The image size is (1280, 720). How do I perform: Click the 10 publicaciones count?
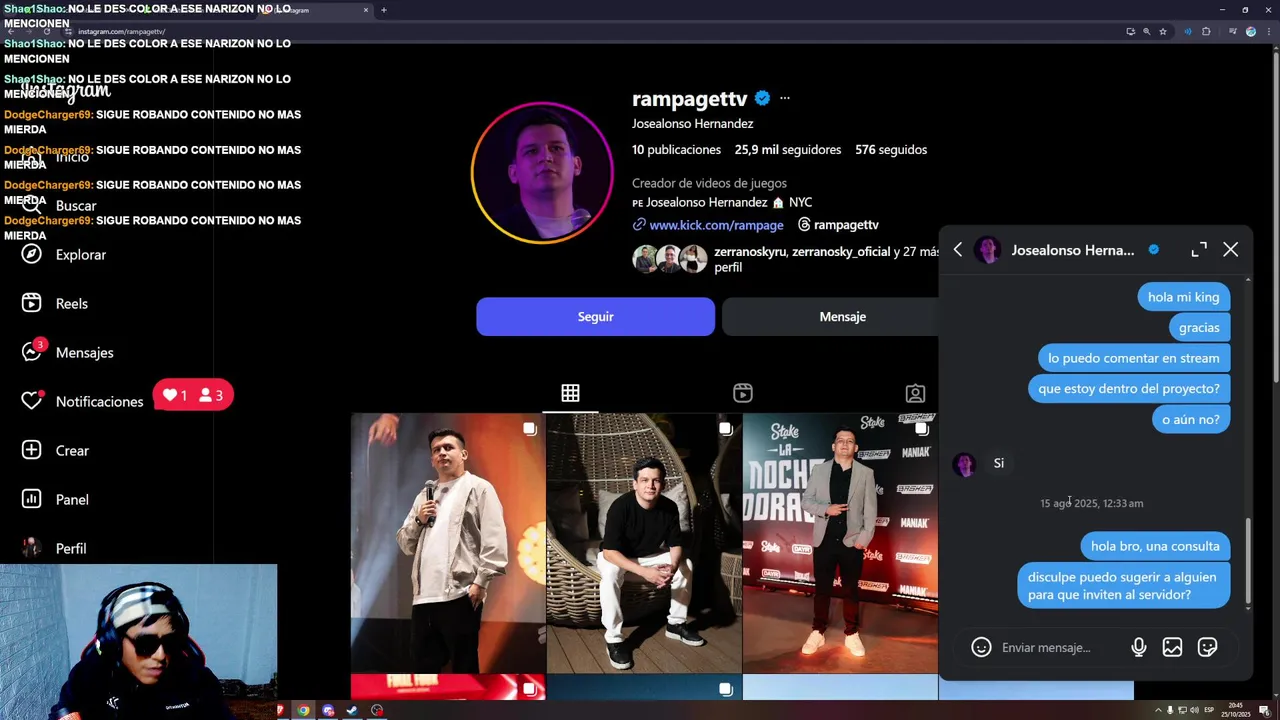tap(676, 149)
